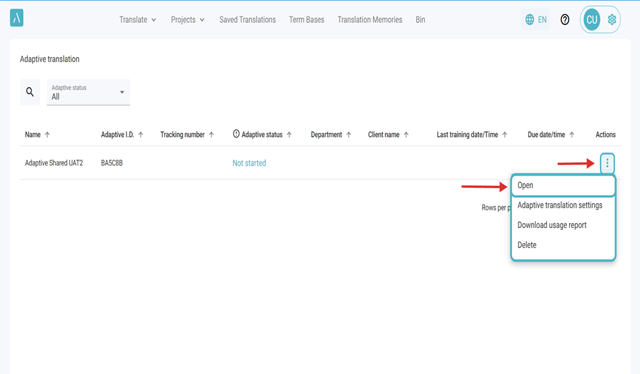The image size is (640, 374).
Task: Click the Department column header
Action: coord(326,135)
